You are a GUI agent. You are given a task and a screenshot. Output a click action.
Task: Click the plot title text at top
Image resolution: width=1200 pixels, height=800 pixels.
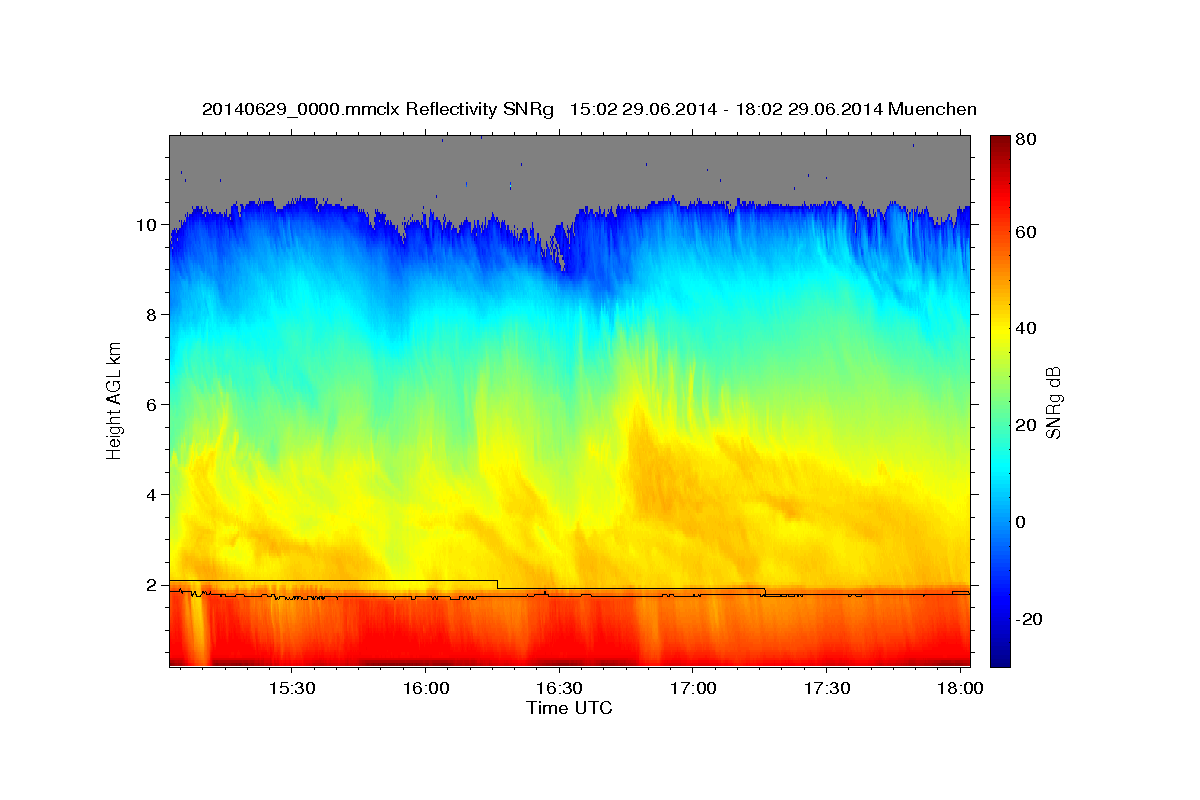[x=589, y=109]
